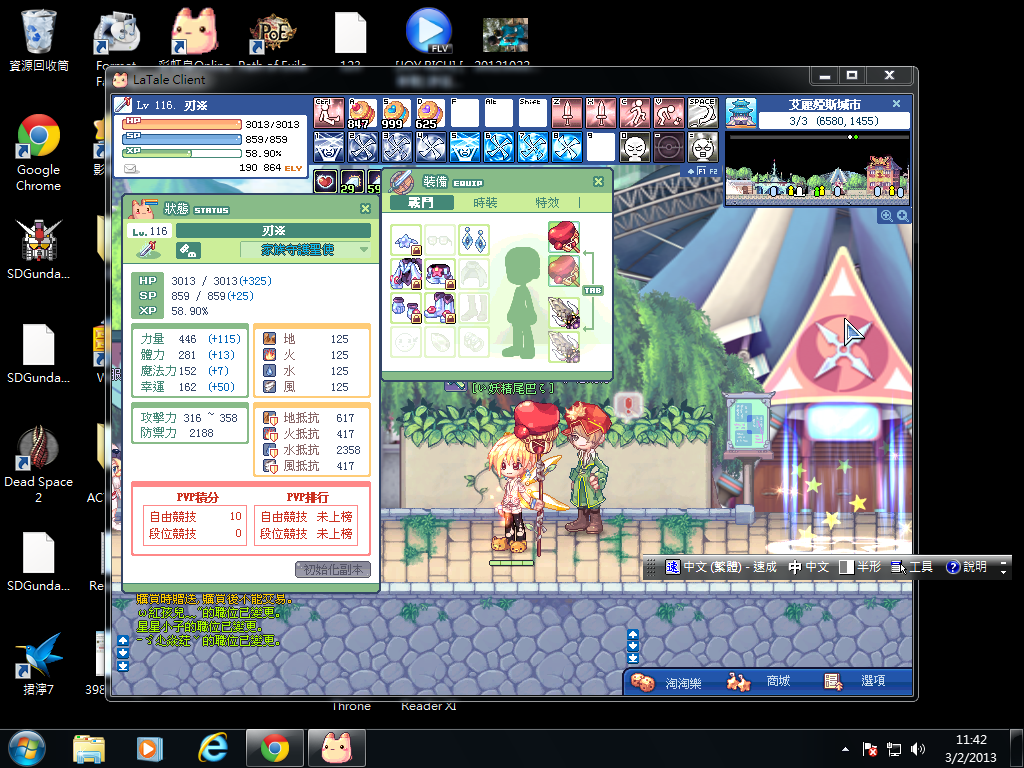Image resolution: width=1024 pixels, height=768 pixels.
Task: Zoom in the minimap
Action: tap(902, 216)
